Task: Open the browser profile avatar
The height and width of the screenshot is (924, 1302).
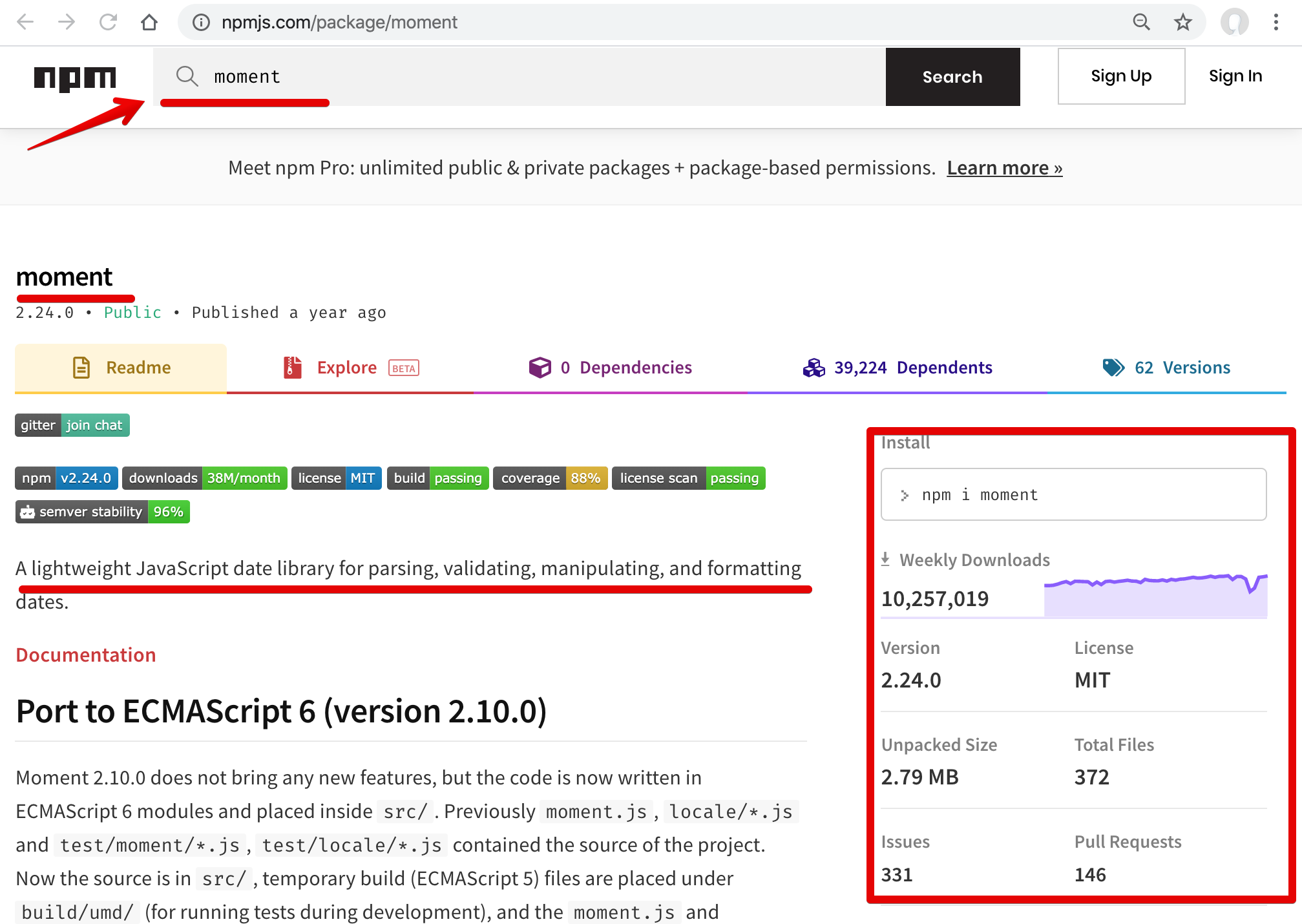Action: (x=1234, y=23)
